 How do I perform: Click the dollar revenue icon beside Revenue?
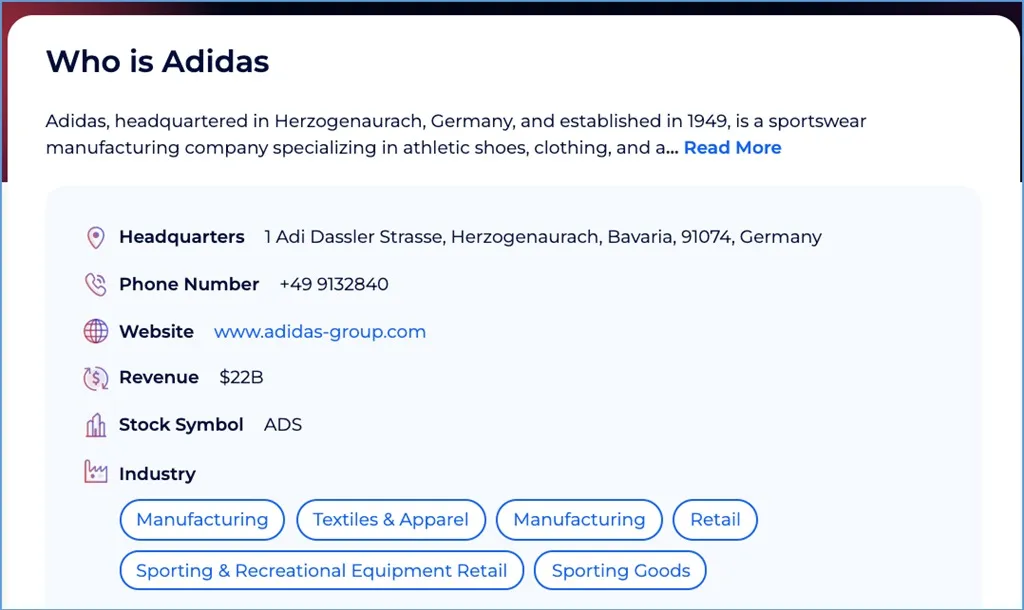click(95, 378)
